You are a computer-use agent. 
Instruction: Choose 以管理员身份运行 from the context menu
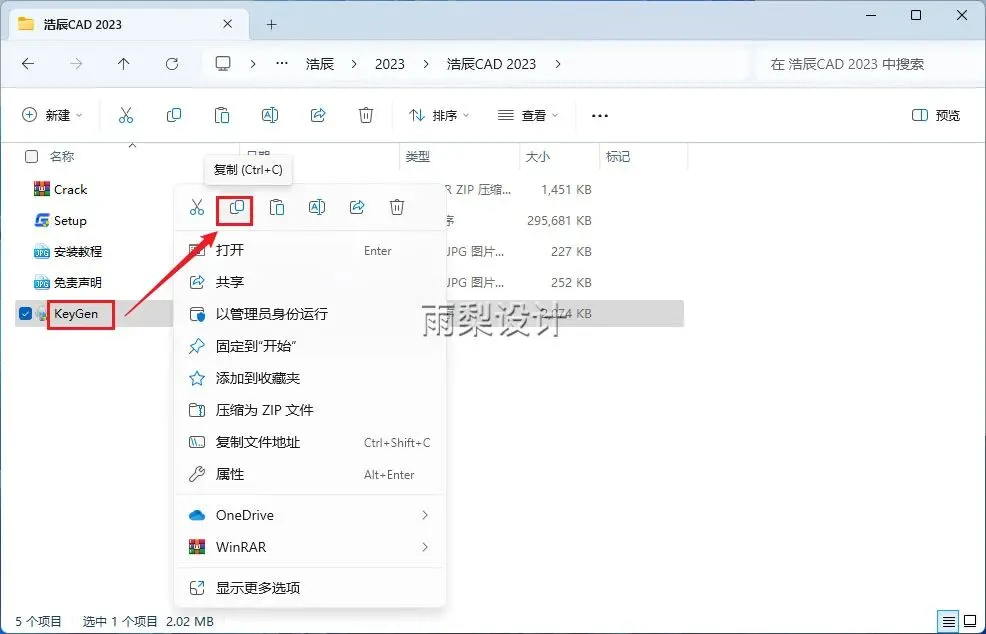point(309,314)
